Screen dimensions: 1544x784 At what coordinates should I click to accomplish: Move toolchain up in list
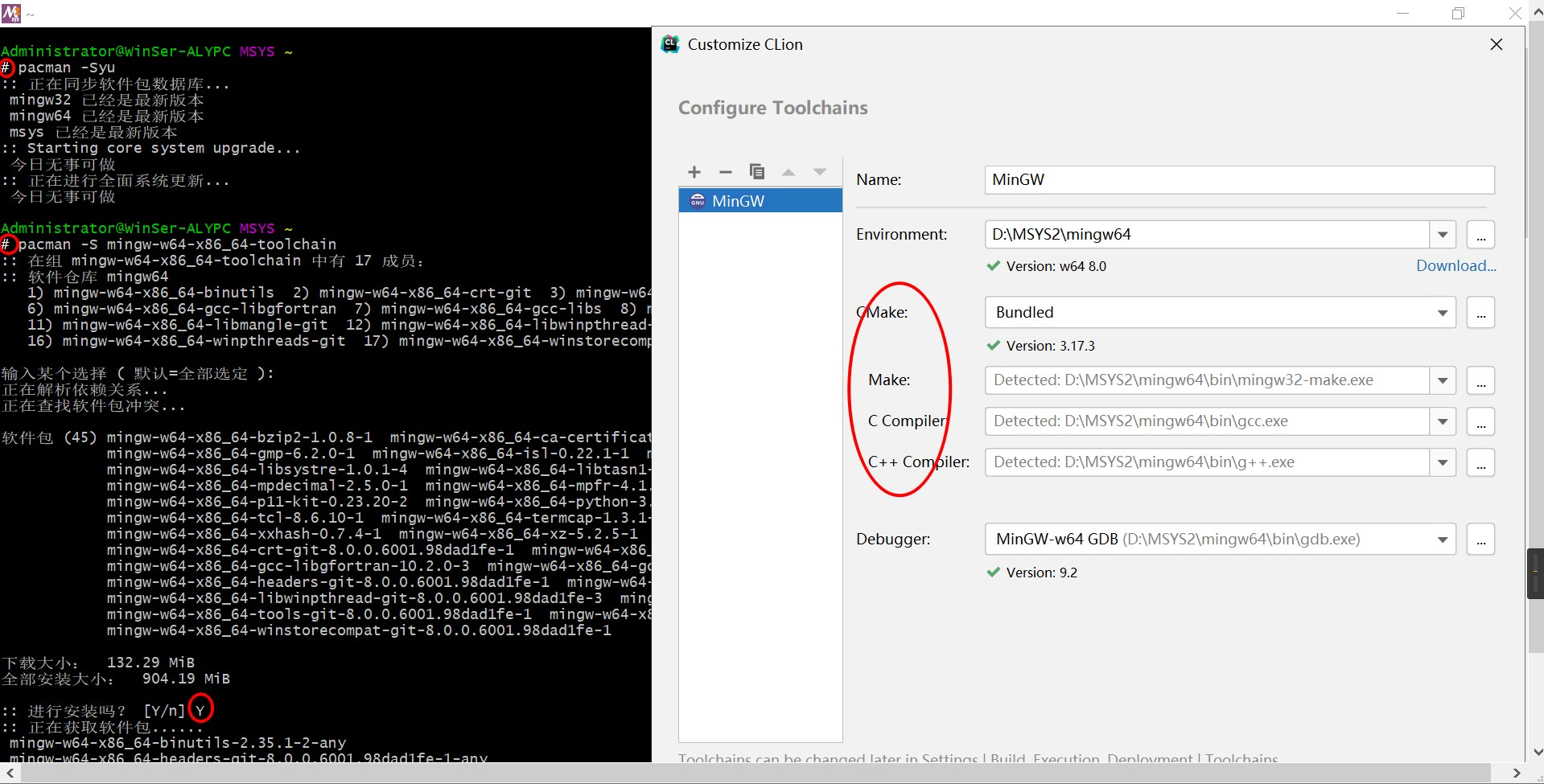tap(788, 171)
